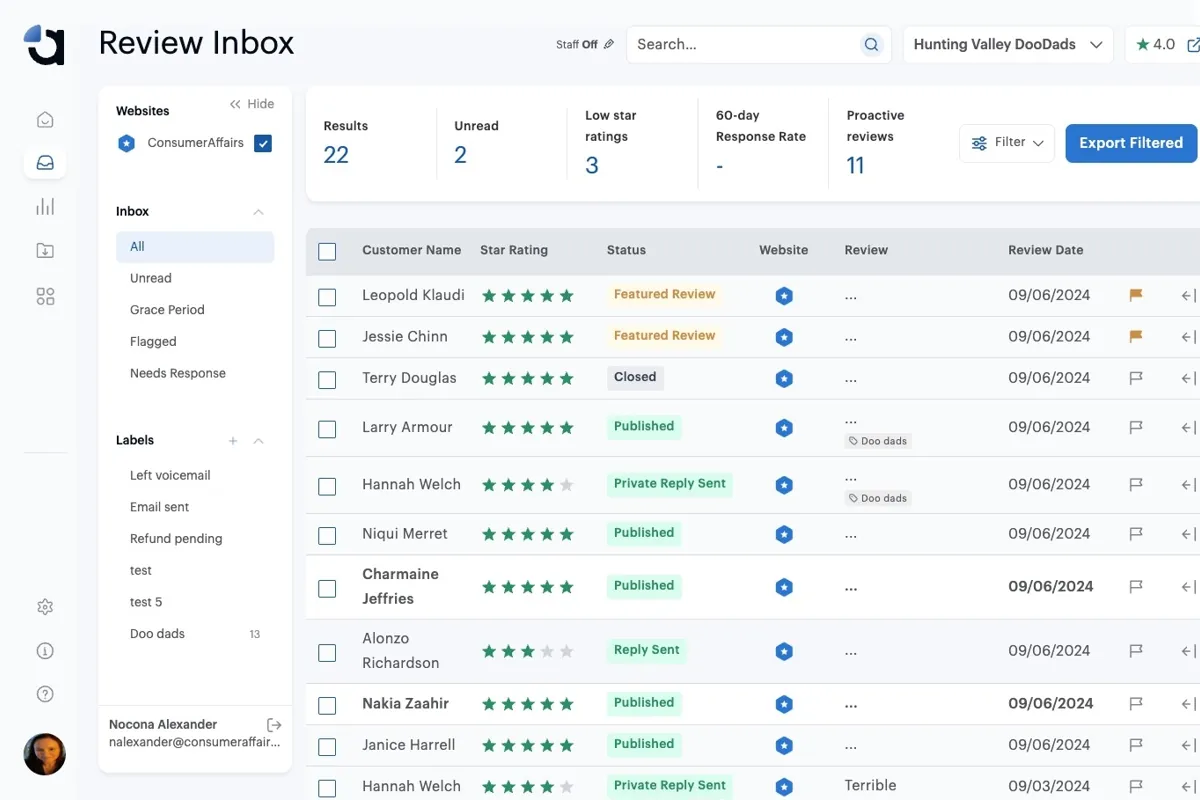Toggle the flag on Jessie Chinn's review

[1136, 337]
